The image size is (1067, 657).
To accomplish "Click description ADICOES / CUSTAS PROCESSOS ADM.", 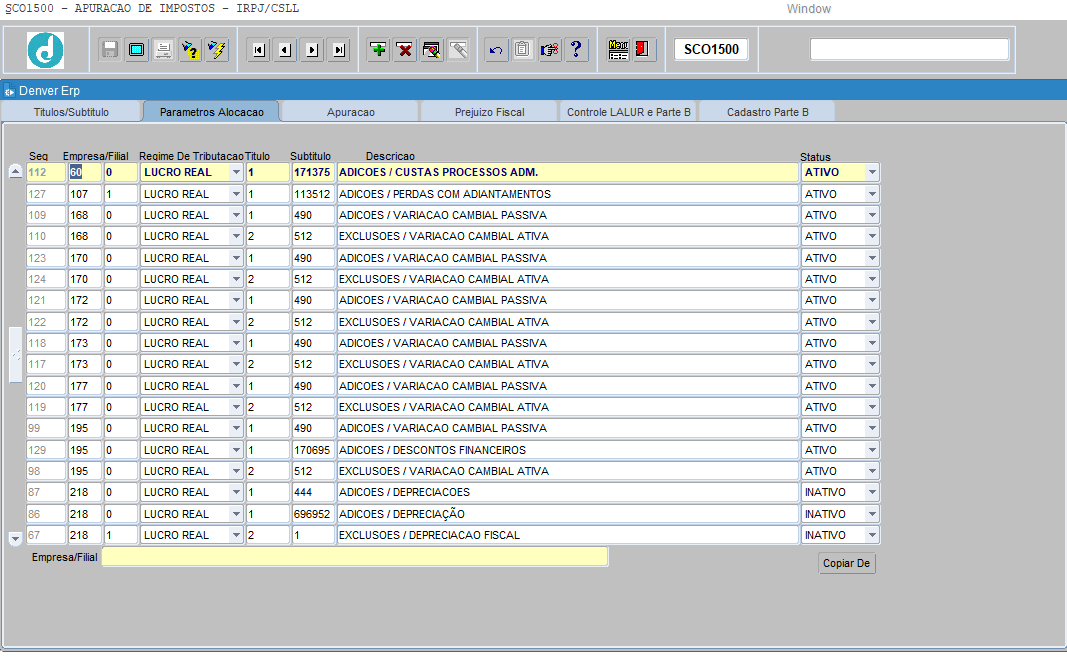I will (x=568, y=173).
